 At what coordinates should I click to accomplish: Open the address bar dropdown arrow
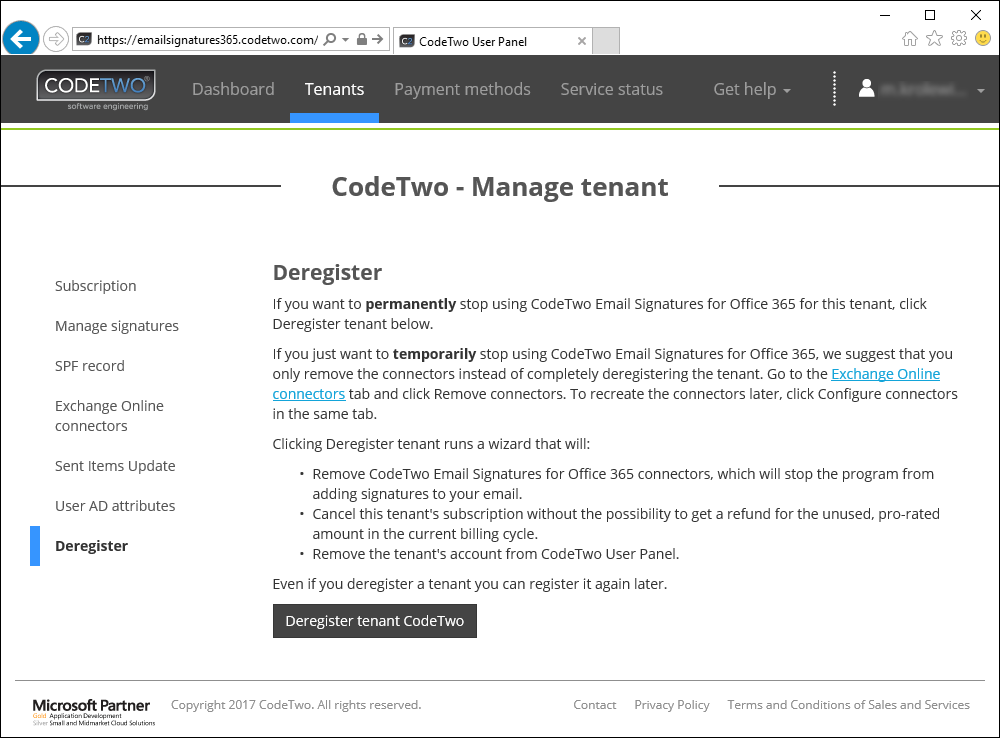pyautogui.click(x=345, y=40)
